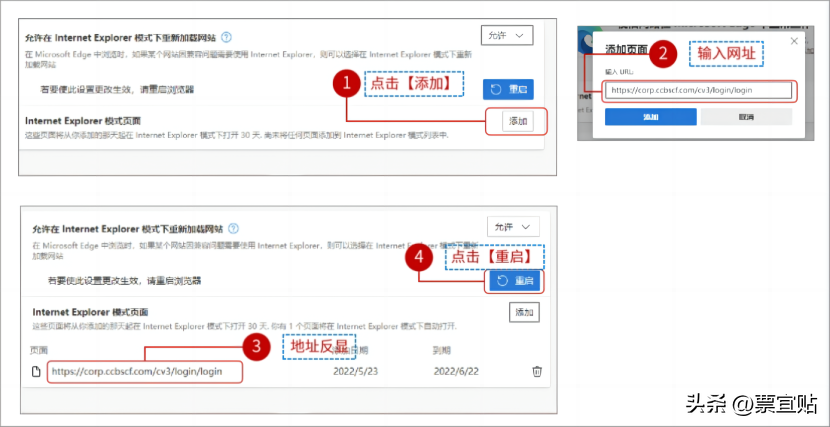Click the blue 重启 button in the top settings panel
830x427 pixels.
click(x=508, y=89)
